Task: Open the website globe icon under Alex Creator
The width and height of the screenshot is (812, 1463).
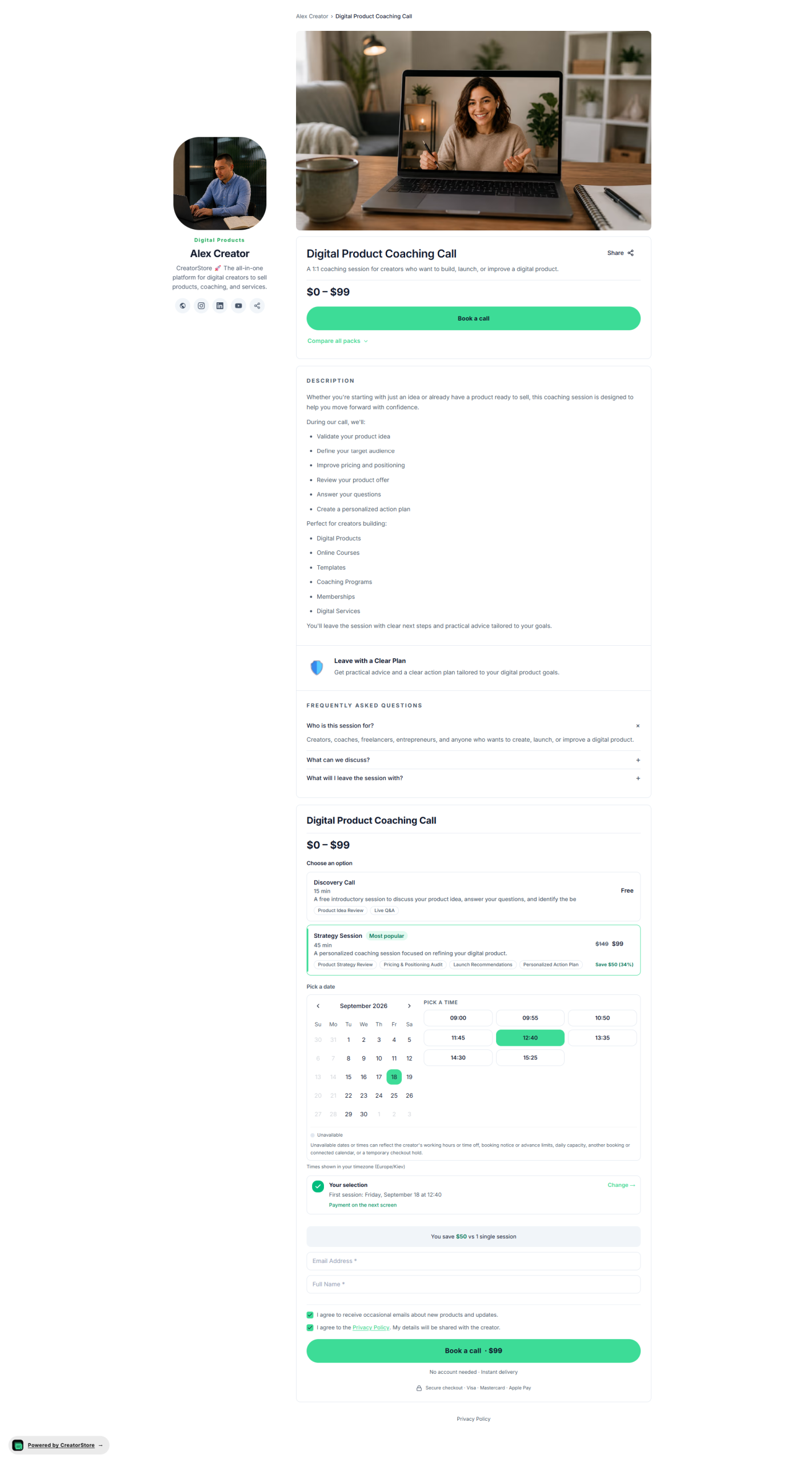Action: 182,306
